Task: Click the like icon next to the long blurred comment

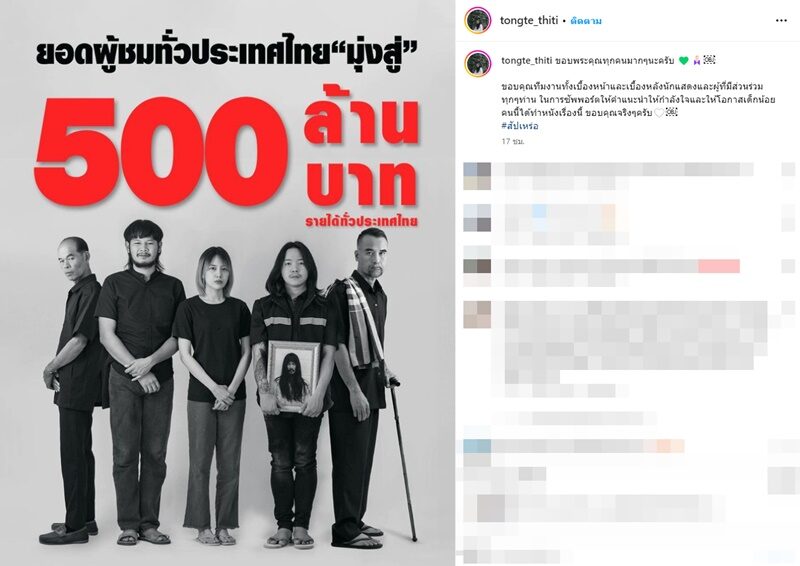Action: point(788,307)
